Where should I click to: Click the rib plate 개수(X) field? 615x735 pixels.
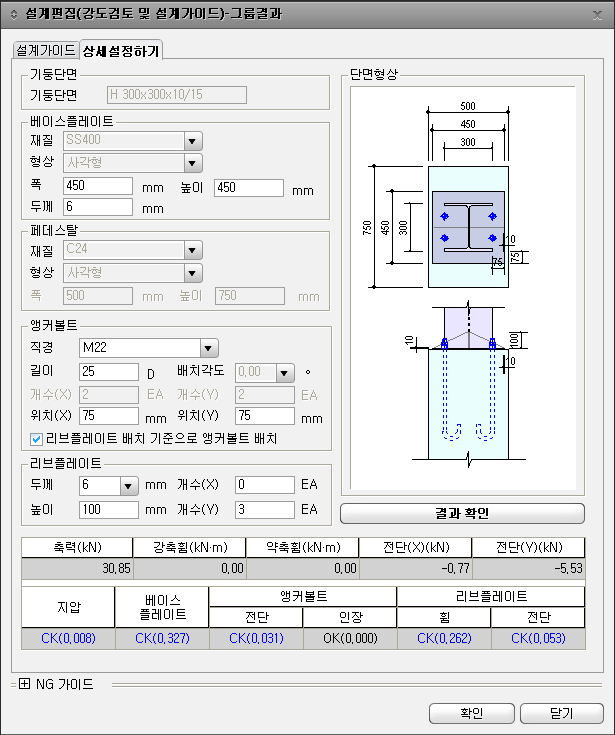[x=265, y=485]
